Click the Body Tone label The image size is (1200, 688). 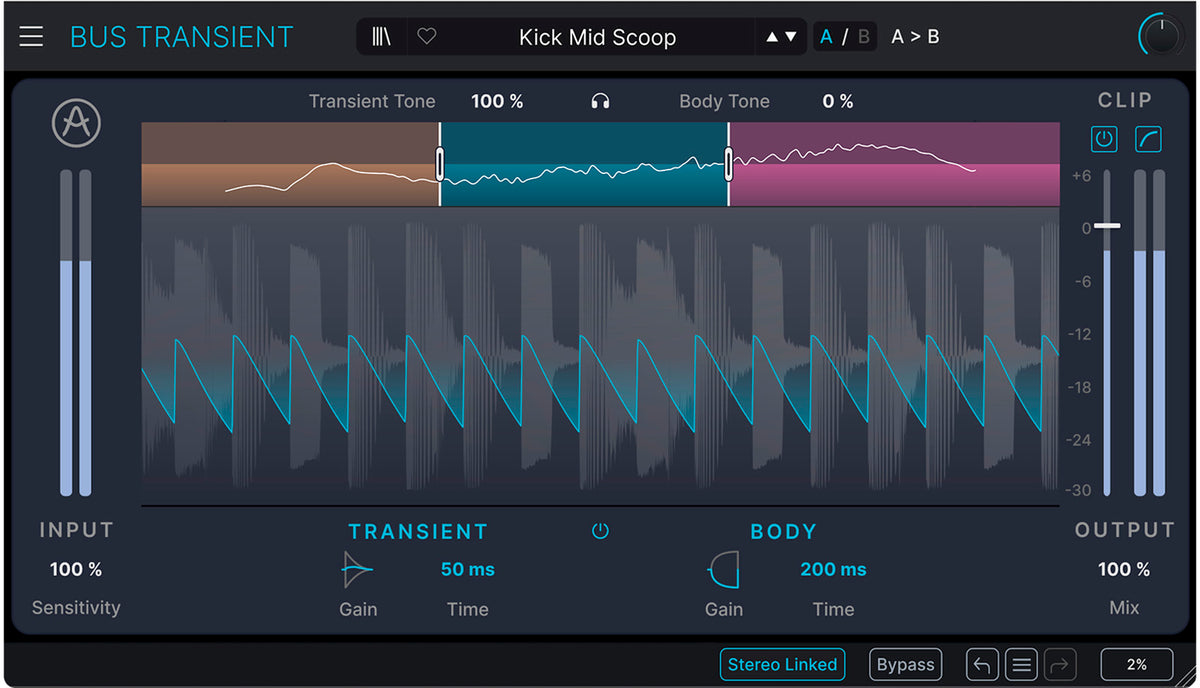pyautogui.click(x=724, y=101)
